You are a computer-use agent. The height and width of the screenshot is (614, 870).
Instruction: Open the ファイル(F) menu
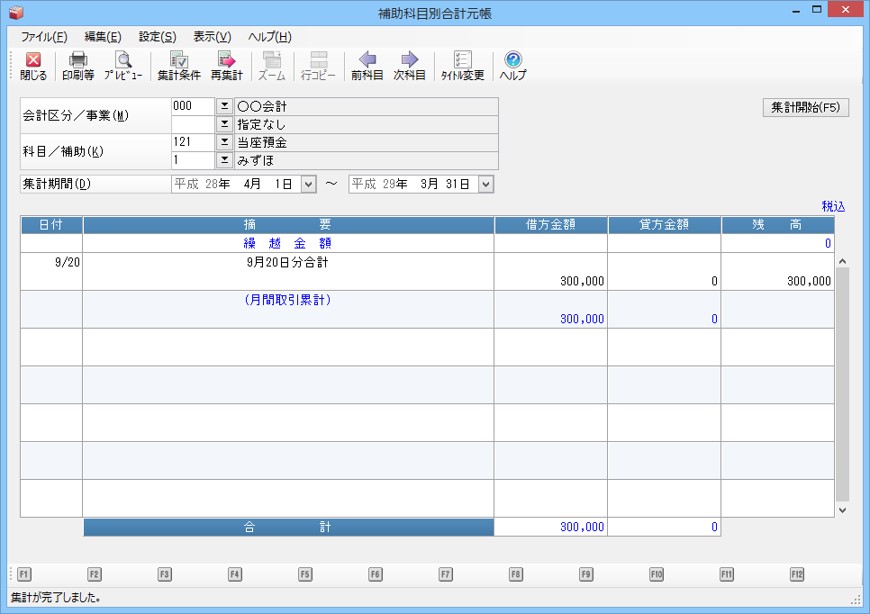[x=44, y=37]
